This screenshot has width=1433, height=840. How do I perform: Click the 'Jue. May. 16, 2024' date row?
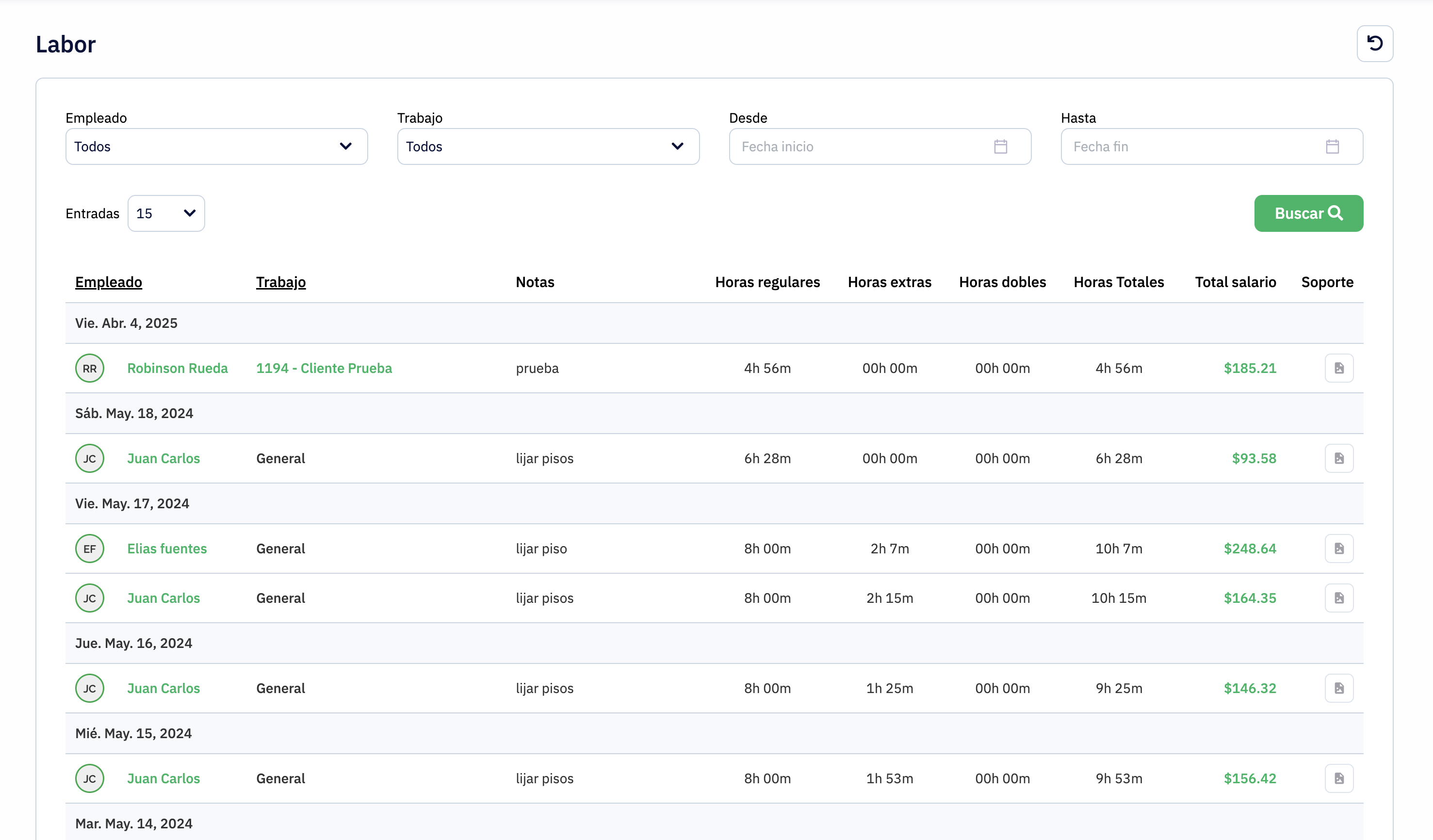(x=714, y=644)
